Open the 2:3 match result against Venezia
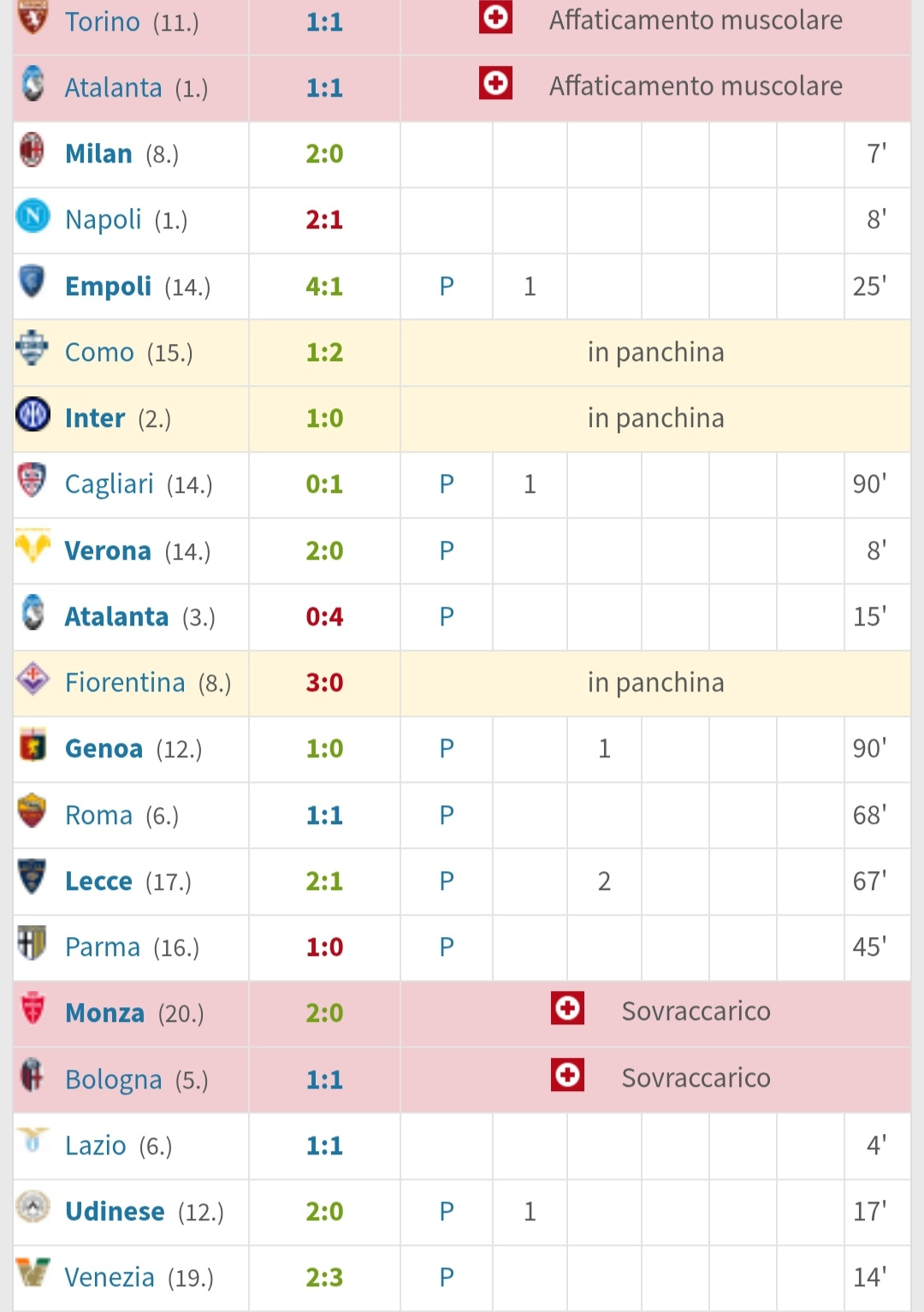The width and height of the screenshot is (924, 1312). (324, 1278)
